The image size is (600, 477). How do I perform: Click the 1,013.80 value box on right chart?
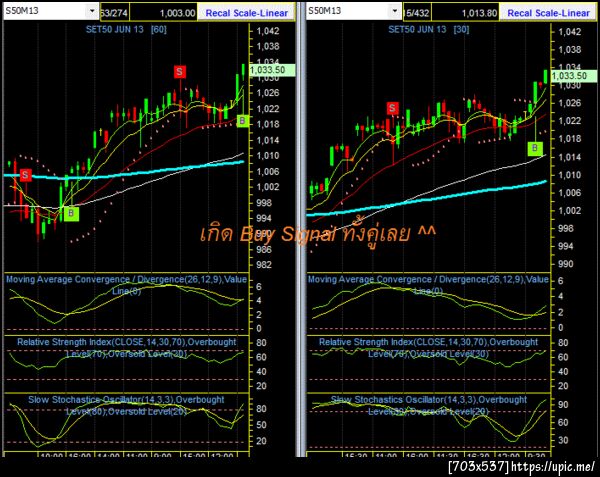465,13
